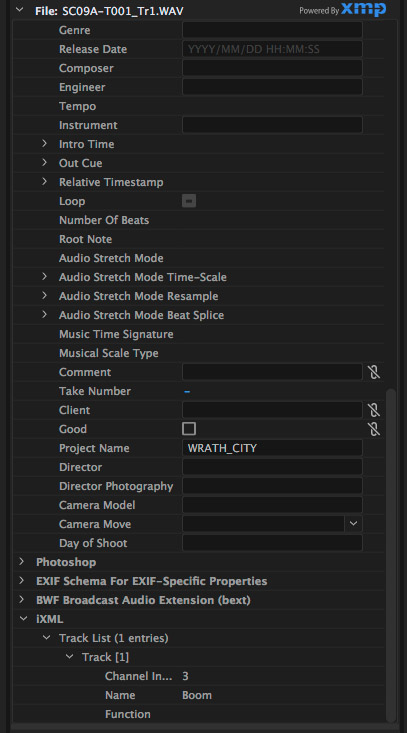Click the vertical scrollbar thumb
The image size is (407, 733).
click(x=392, y=554)
